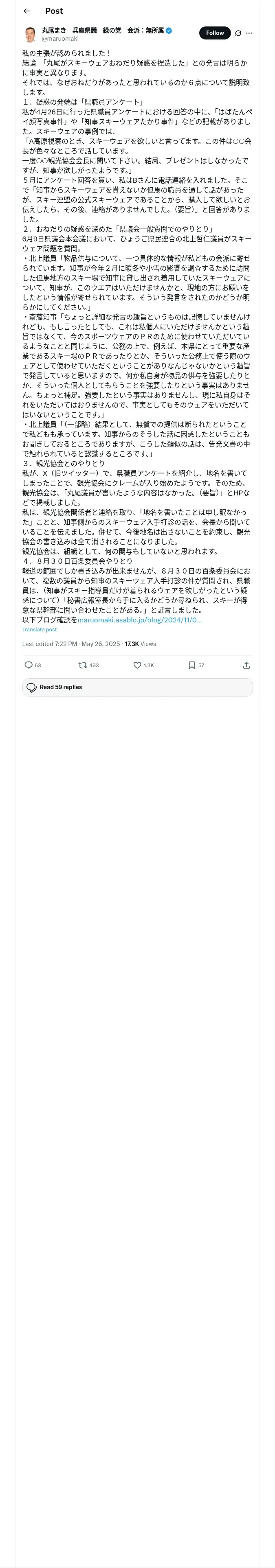Bookmark this post
The image size is (275, 1568).
click(191, 665)
